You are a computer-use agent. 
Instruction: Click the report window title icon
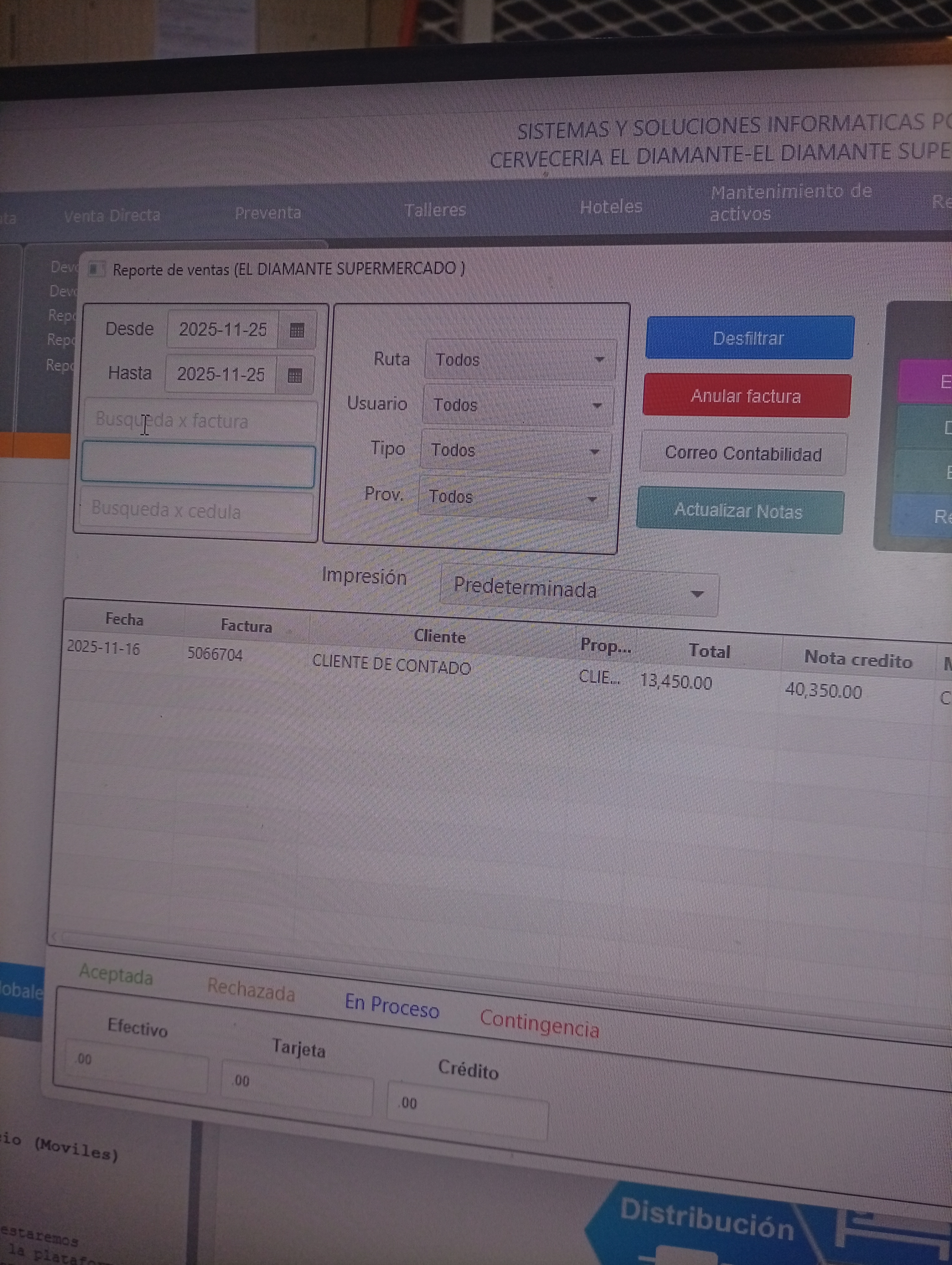pyautogui.click(x=96, y=269)
